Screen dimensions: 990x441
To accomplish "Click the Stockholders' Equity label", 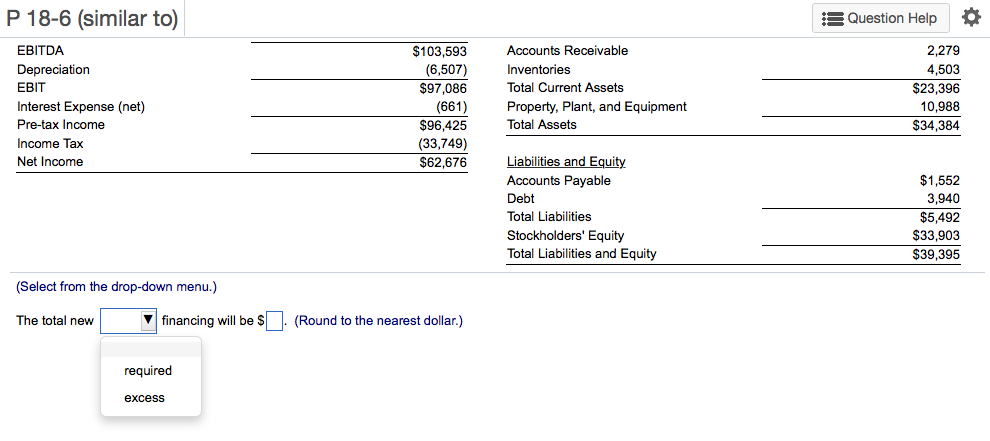I will coord(566,236).
